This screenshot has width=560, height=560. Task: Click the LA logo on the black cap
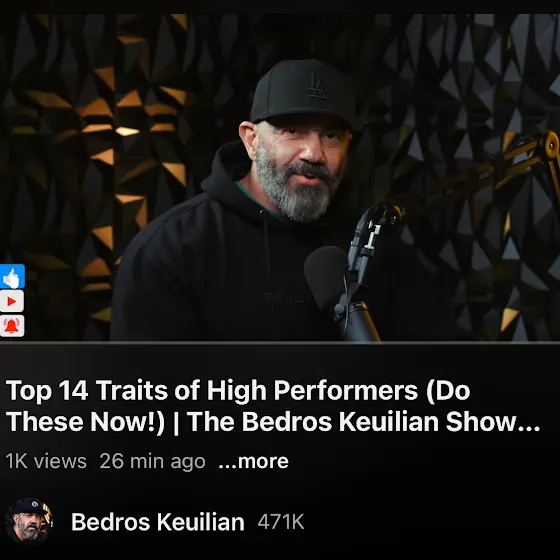pos(318,85)
